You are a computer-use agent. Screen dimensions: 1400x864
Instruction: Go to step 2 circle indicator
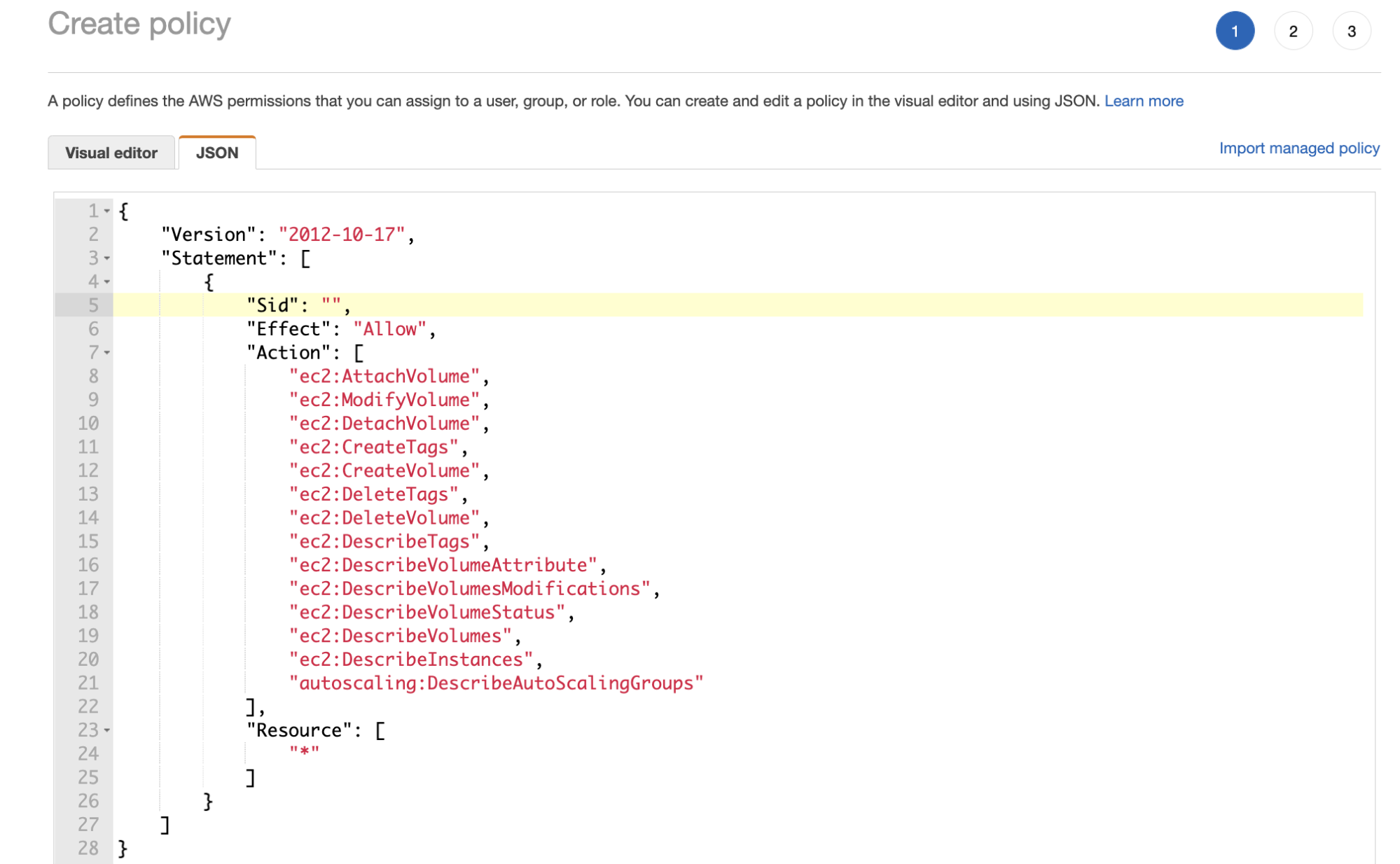pyautogui.click(x=1293, y=31)
